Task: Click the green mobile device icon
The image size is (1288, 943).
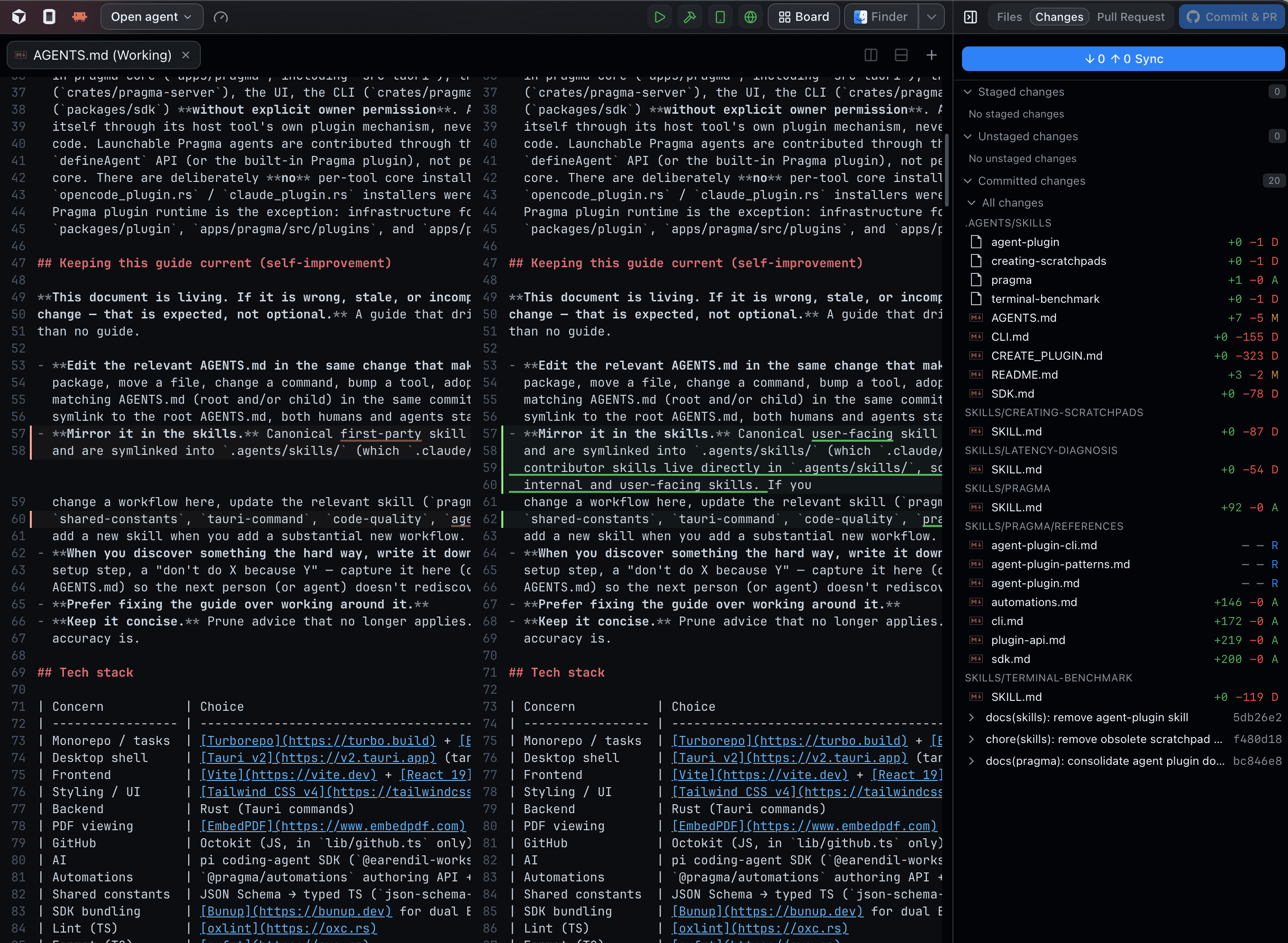Action: pyautogui.click(x=720, y=17)
